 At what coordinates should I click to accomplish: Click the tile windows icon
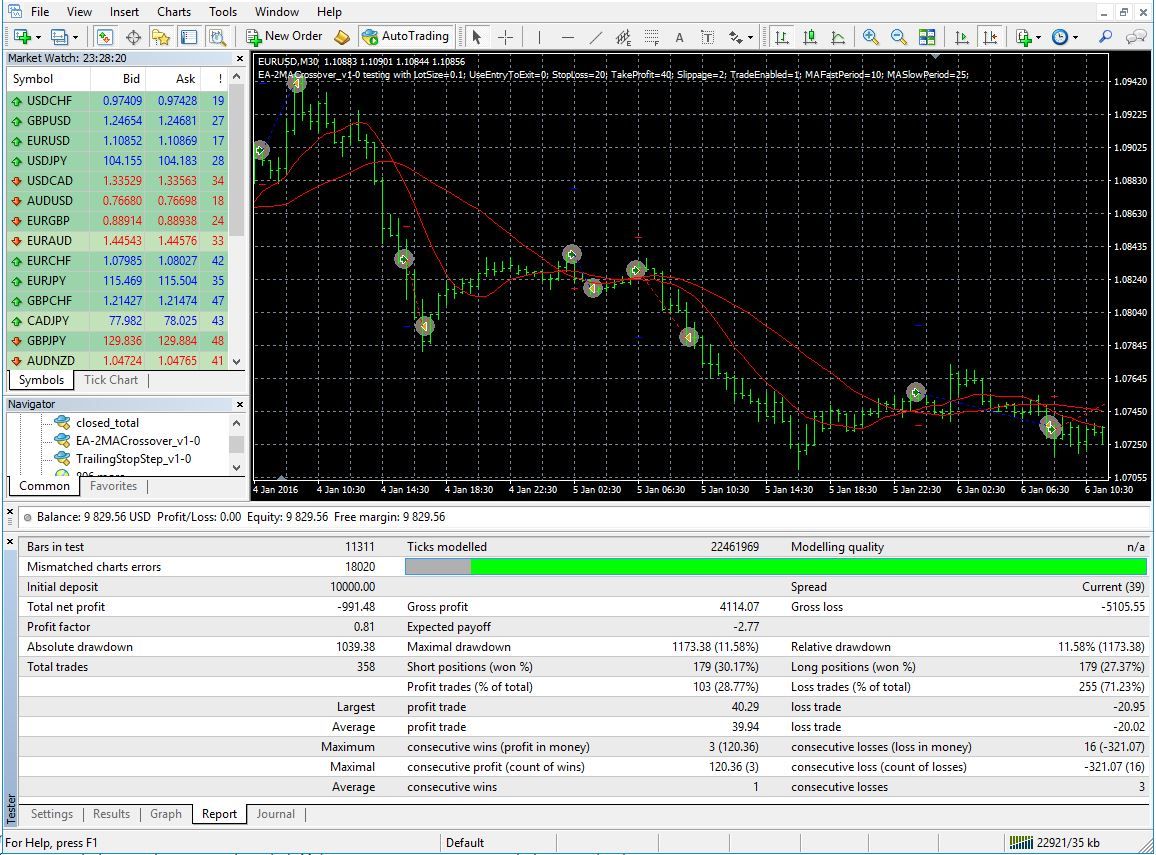pyautogui.click(x=927, y=36)
